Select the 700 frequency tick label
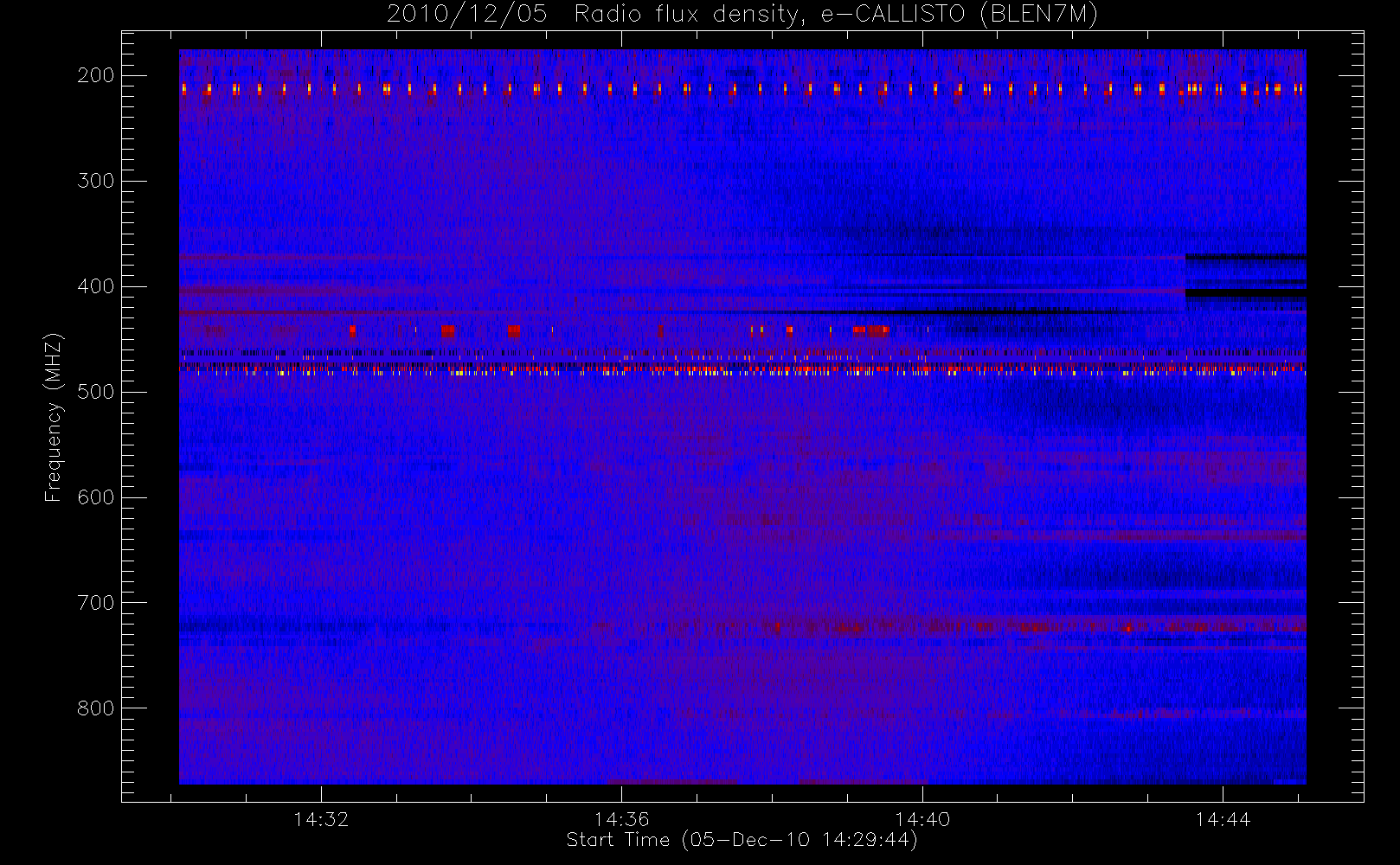Viewport: 1400px width, 865px height. click(x=96, y=603)
